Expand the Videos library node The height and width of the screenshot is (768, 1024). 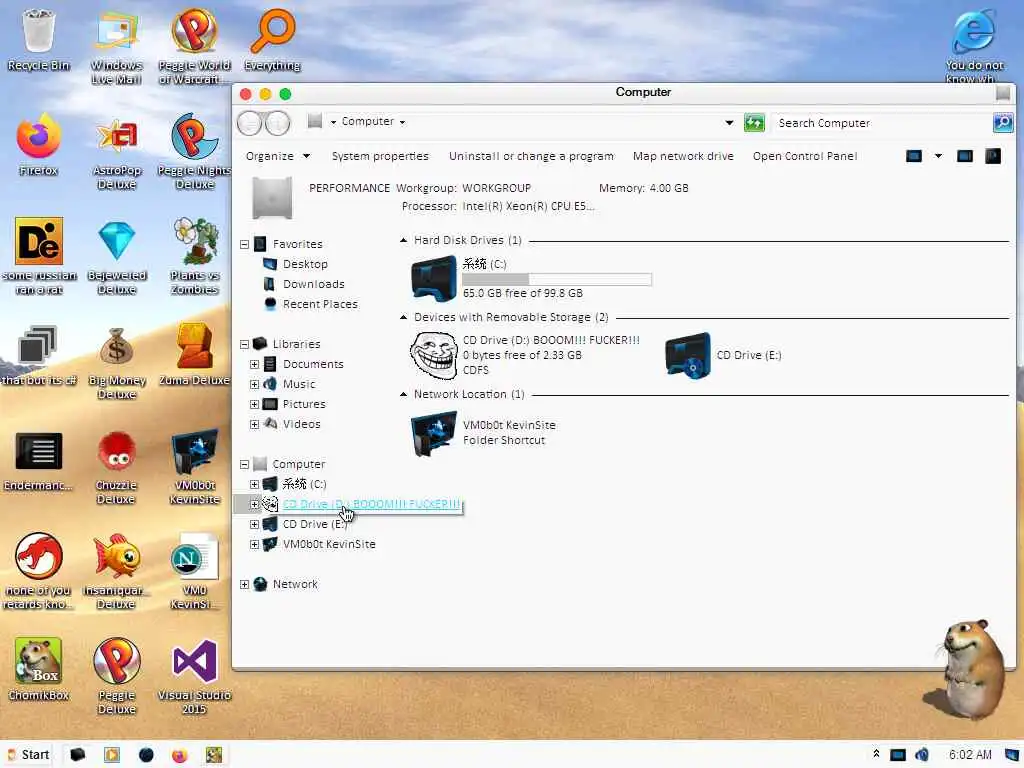(x=255, y=424)
